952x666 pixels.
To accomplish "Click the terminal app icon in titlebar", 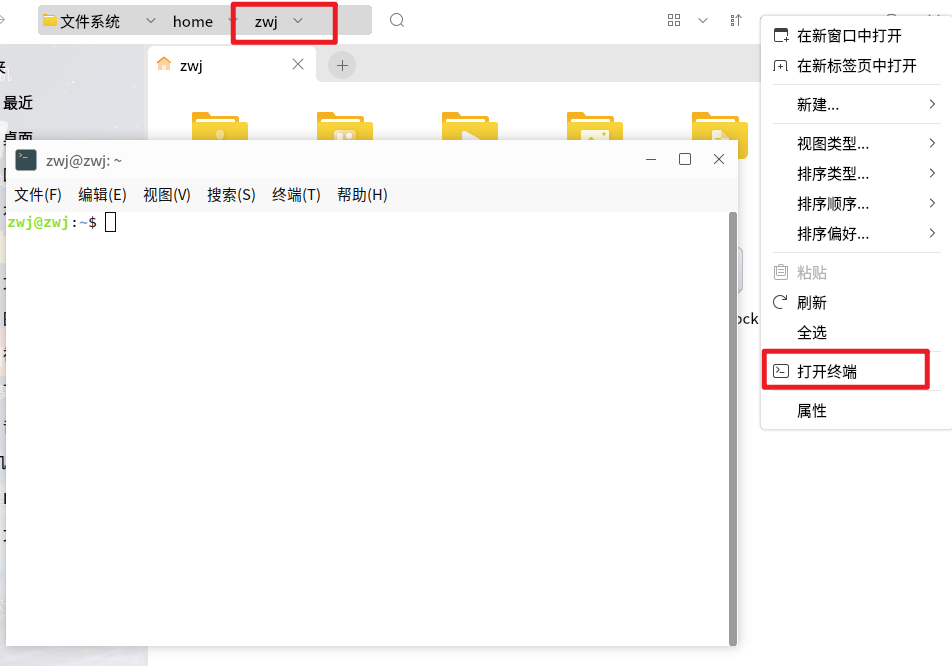I will pyautogui.click(x=26, y=160).
